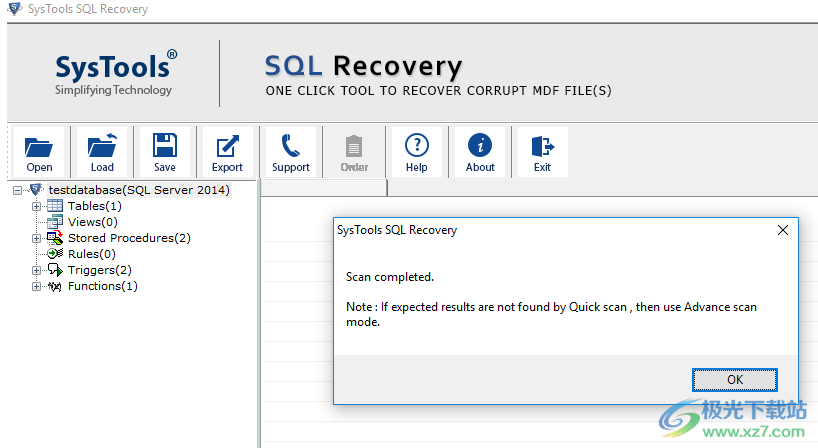This screenshot has height=448, width=818.
Task: Click the Views node icon
Action: tap(55, 222)
